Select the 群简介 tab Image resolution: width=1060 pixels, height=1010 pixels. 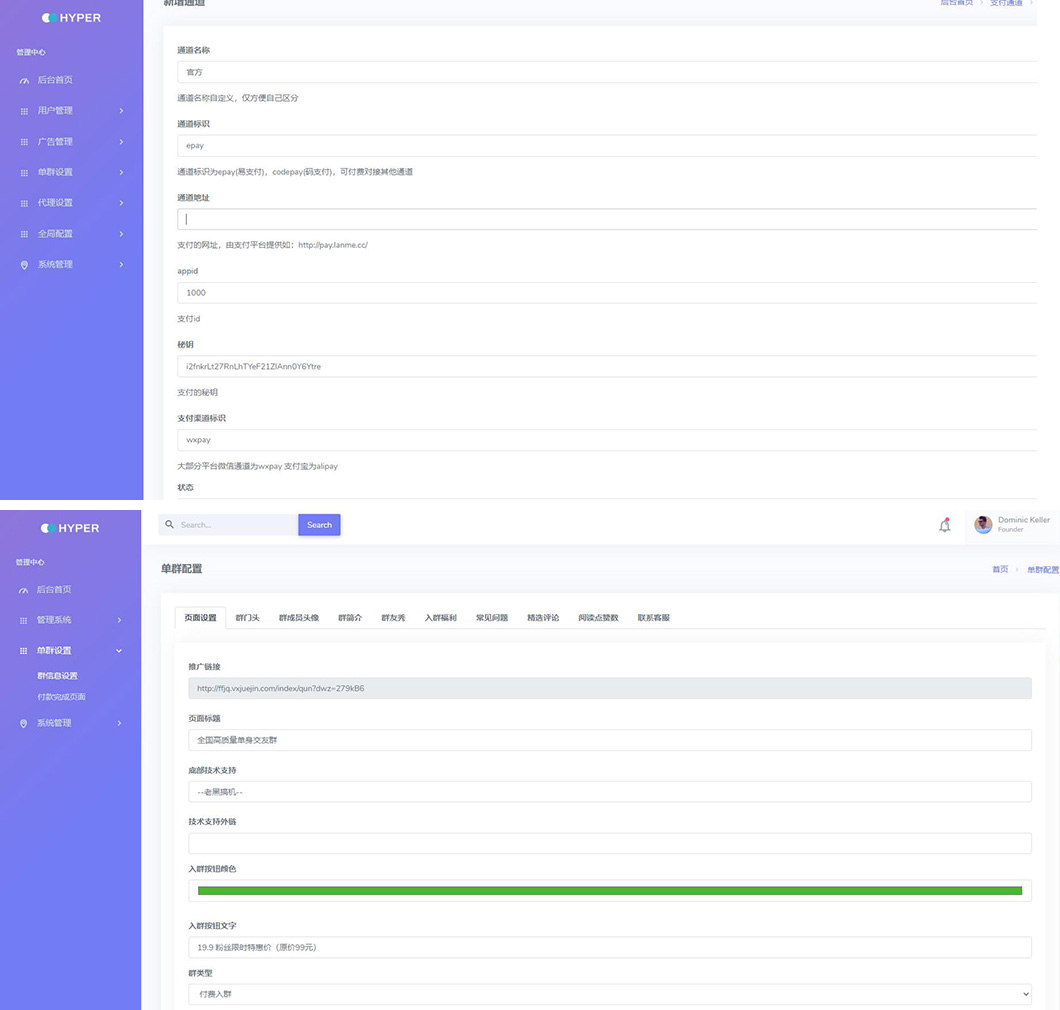350,617
